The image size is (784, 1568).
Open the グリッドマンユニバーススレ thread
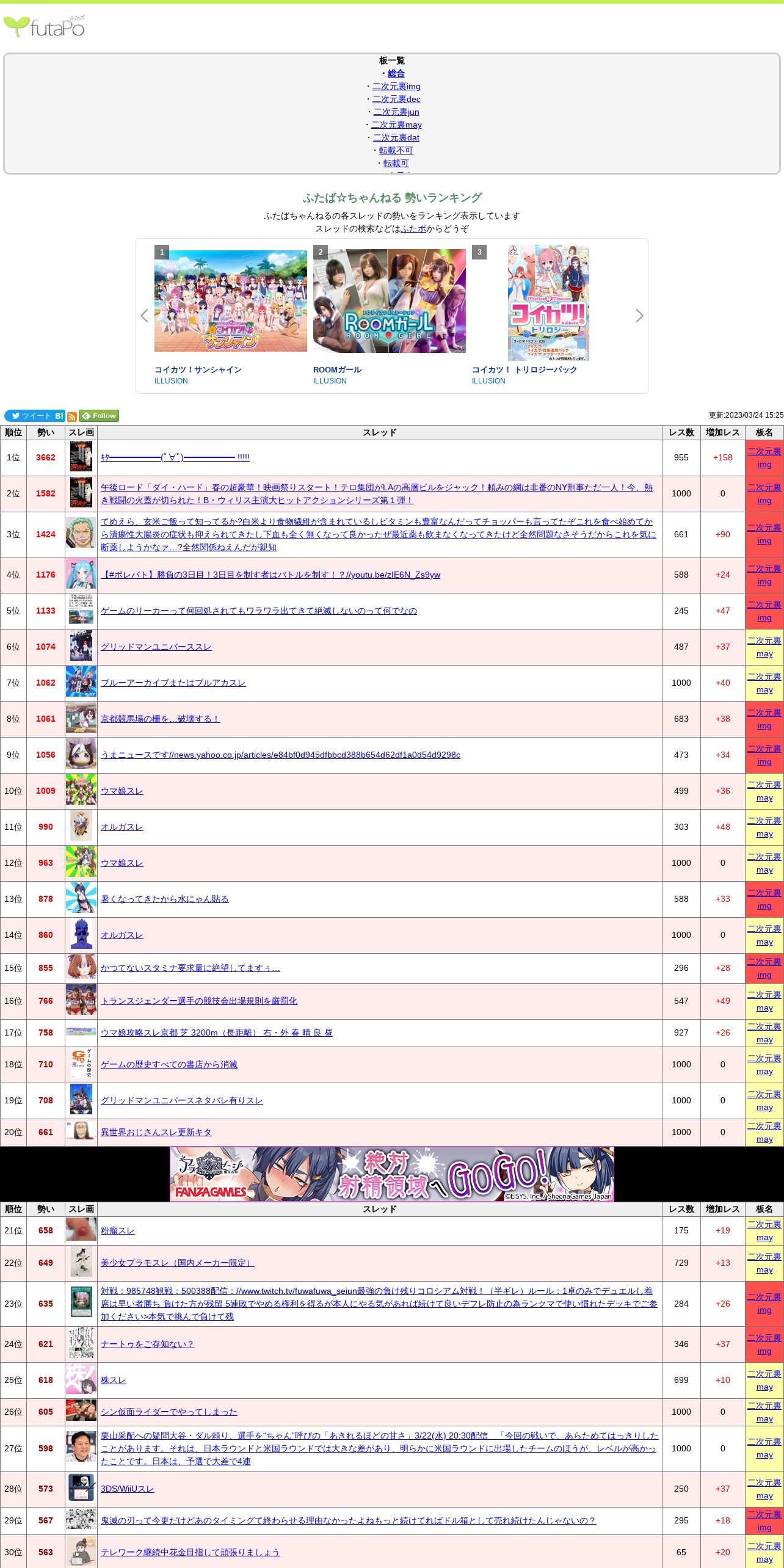click(x=156, y=647)
